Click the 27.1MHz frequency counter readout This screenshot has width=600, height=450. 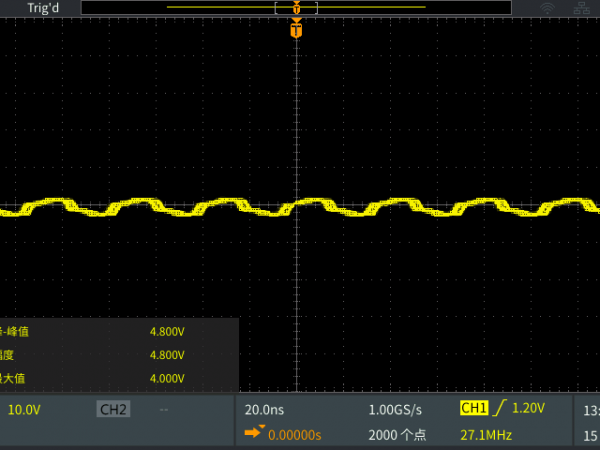[486, 435]
